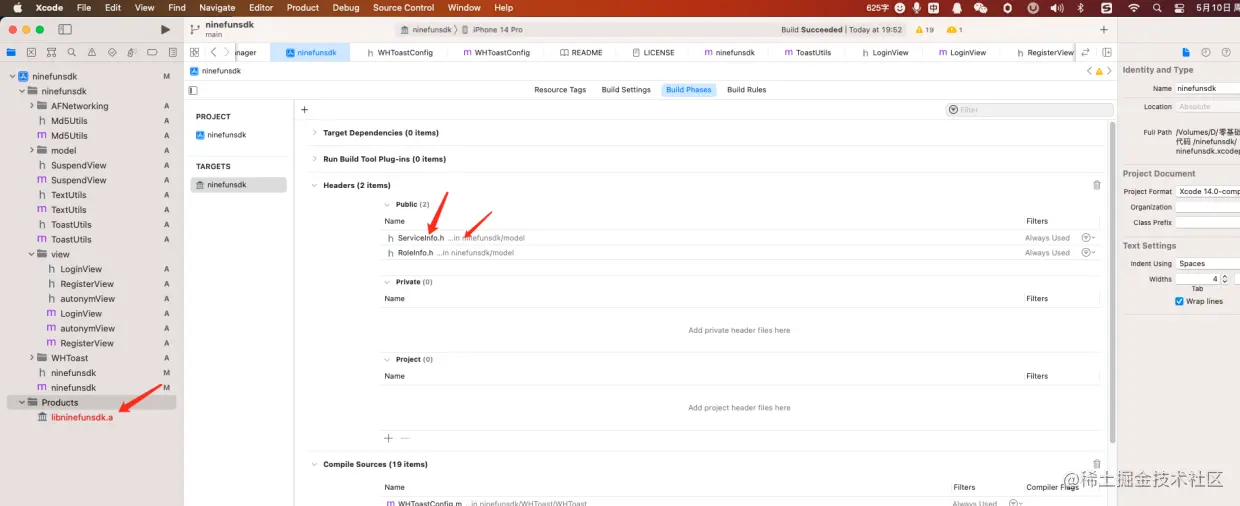The width and height of the screenshot is (1240, 506).
Task: Switch to the Build Rules tab
Action: (746, 90)
